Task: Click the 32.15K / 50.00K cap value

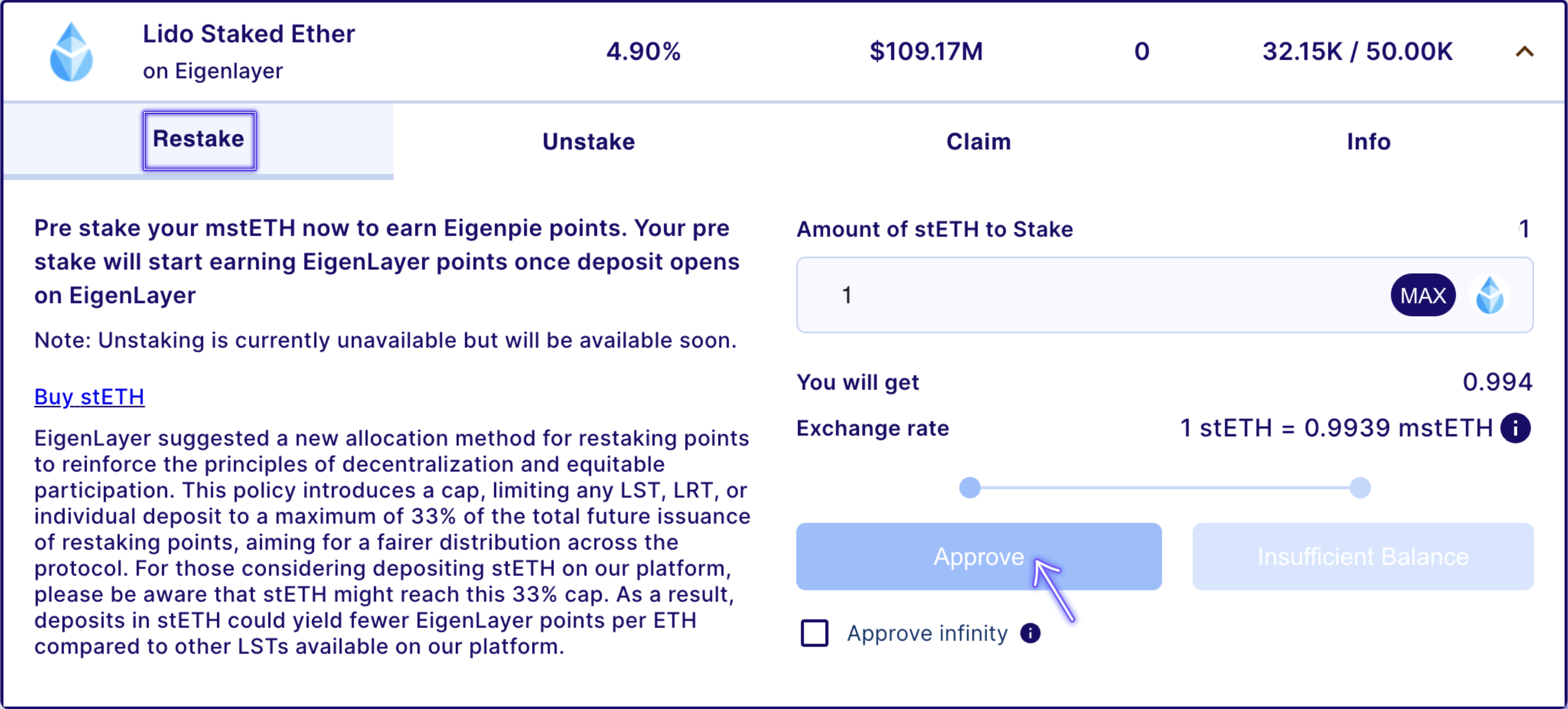Action: [x=1357, y=52]
